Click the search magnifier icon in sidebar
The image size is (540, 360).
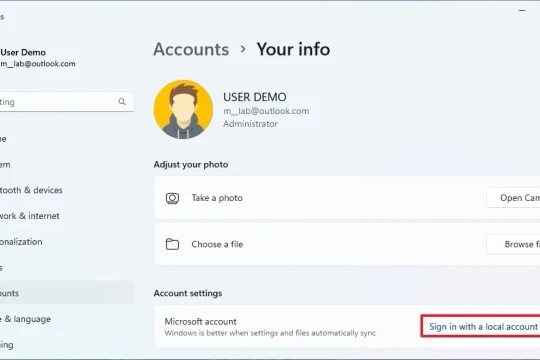tap(122, 102)
